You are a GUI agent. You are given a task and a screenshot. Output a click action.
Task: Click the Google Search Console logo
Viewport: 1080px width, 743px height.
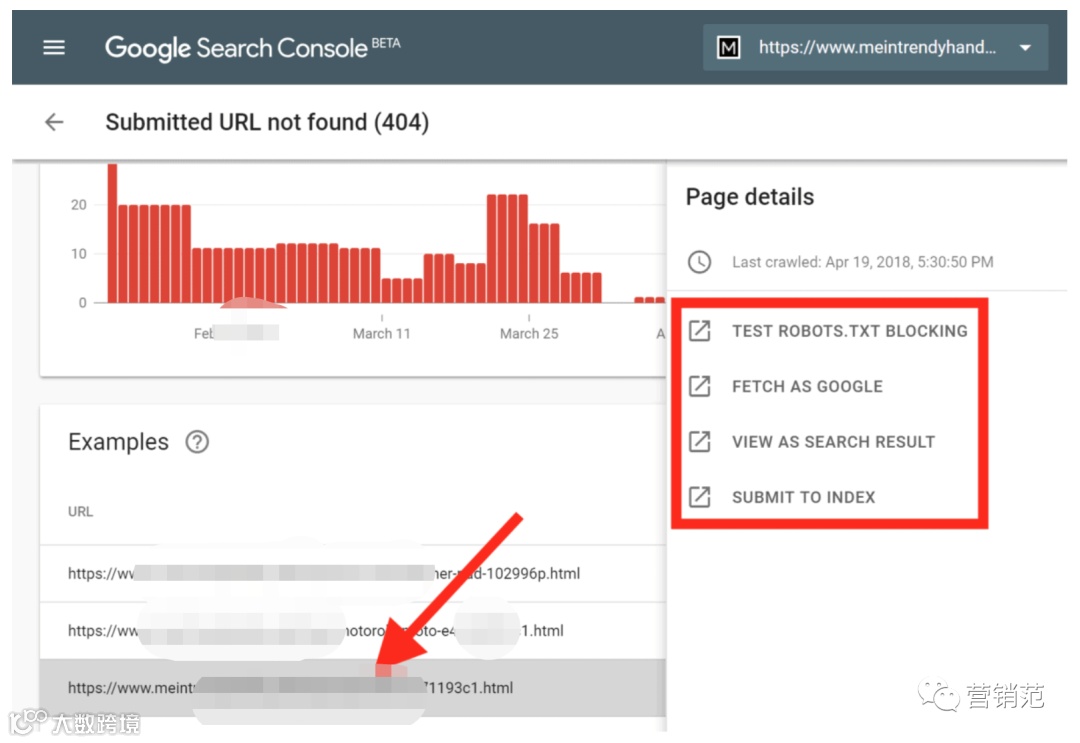[x=252, y=48]
